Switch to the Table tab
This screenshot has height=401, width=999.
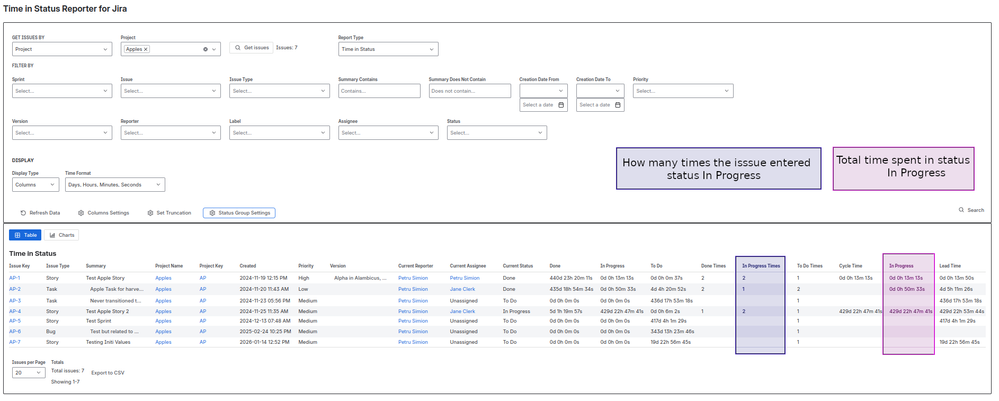(25, 235)
